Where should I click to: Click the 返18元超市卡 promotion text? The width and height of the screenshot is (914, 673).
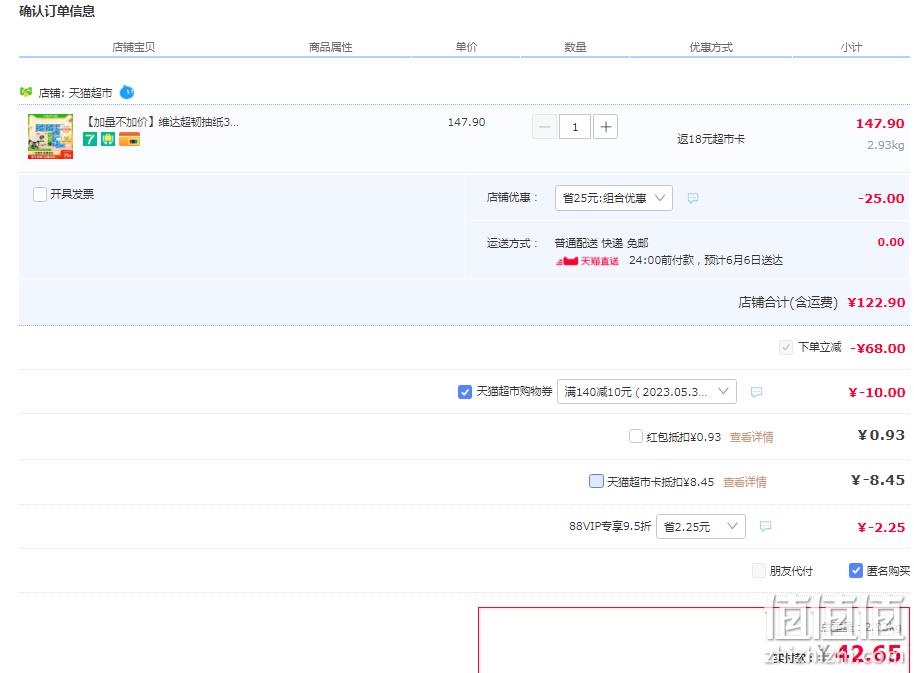[x=711, y=139]
